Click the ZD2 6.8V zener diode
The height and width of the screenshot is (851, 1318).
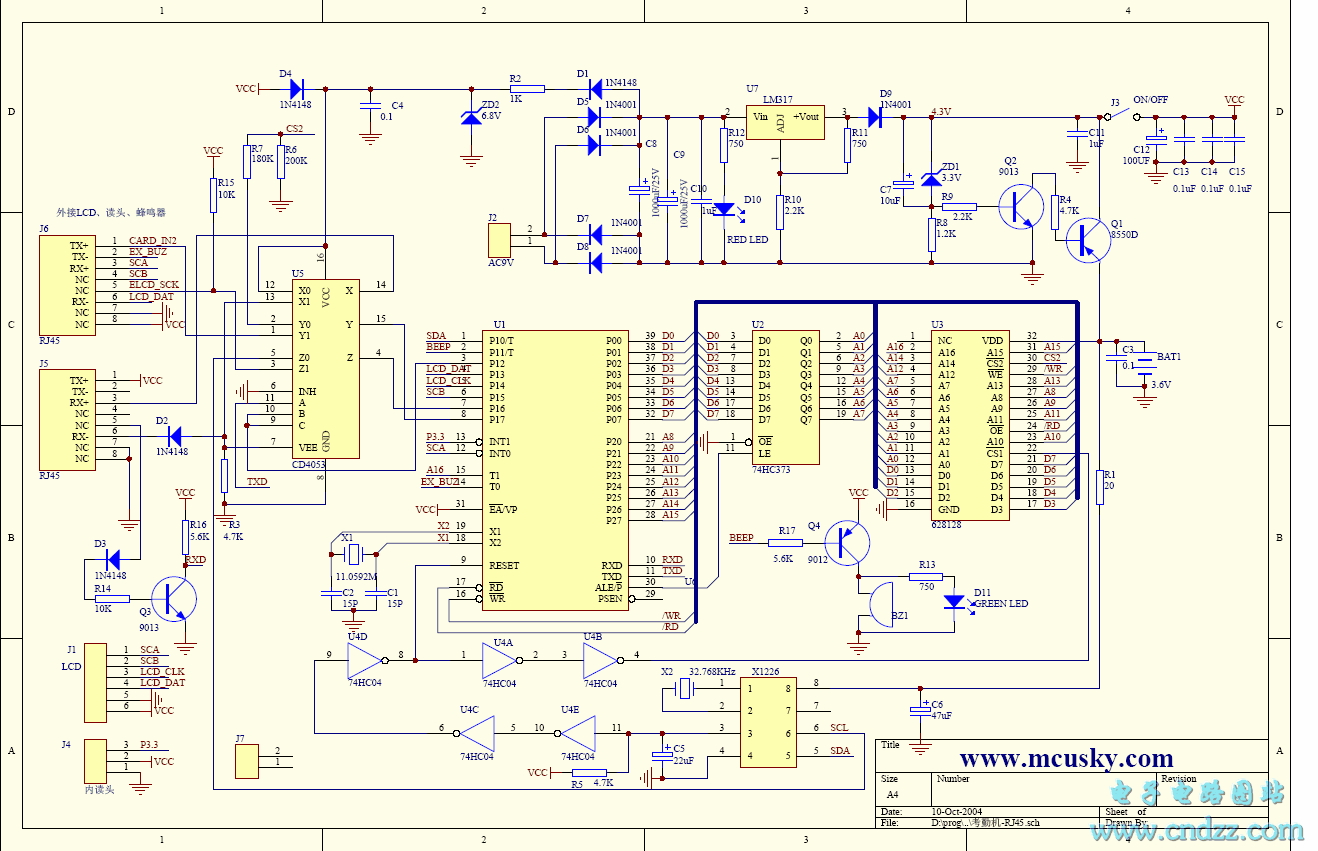pos(469,118)
